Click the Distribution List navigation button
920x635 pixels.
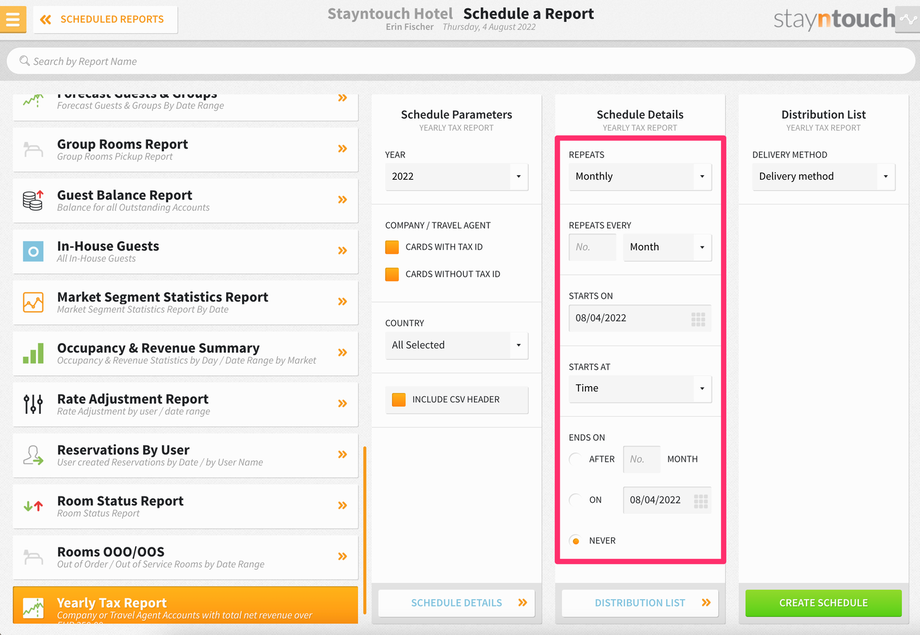click(640, 603)
